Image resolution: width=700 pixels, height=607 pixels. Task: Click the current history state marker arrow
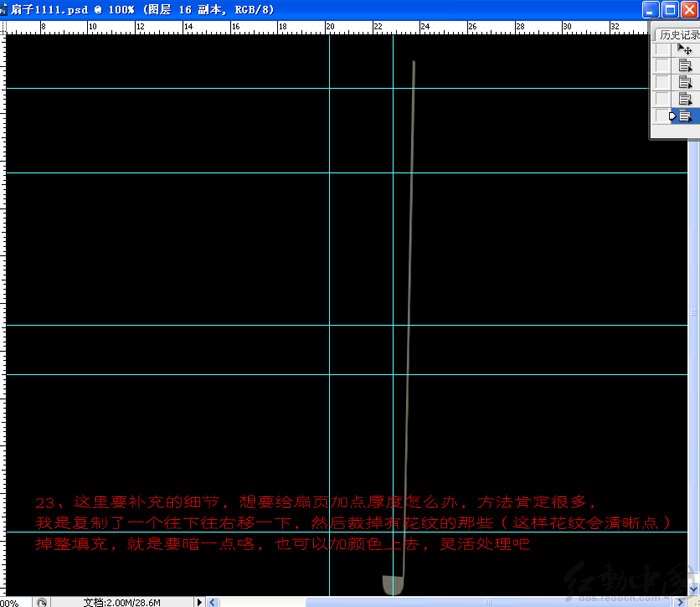(674, 116)
